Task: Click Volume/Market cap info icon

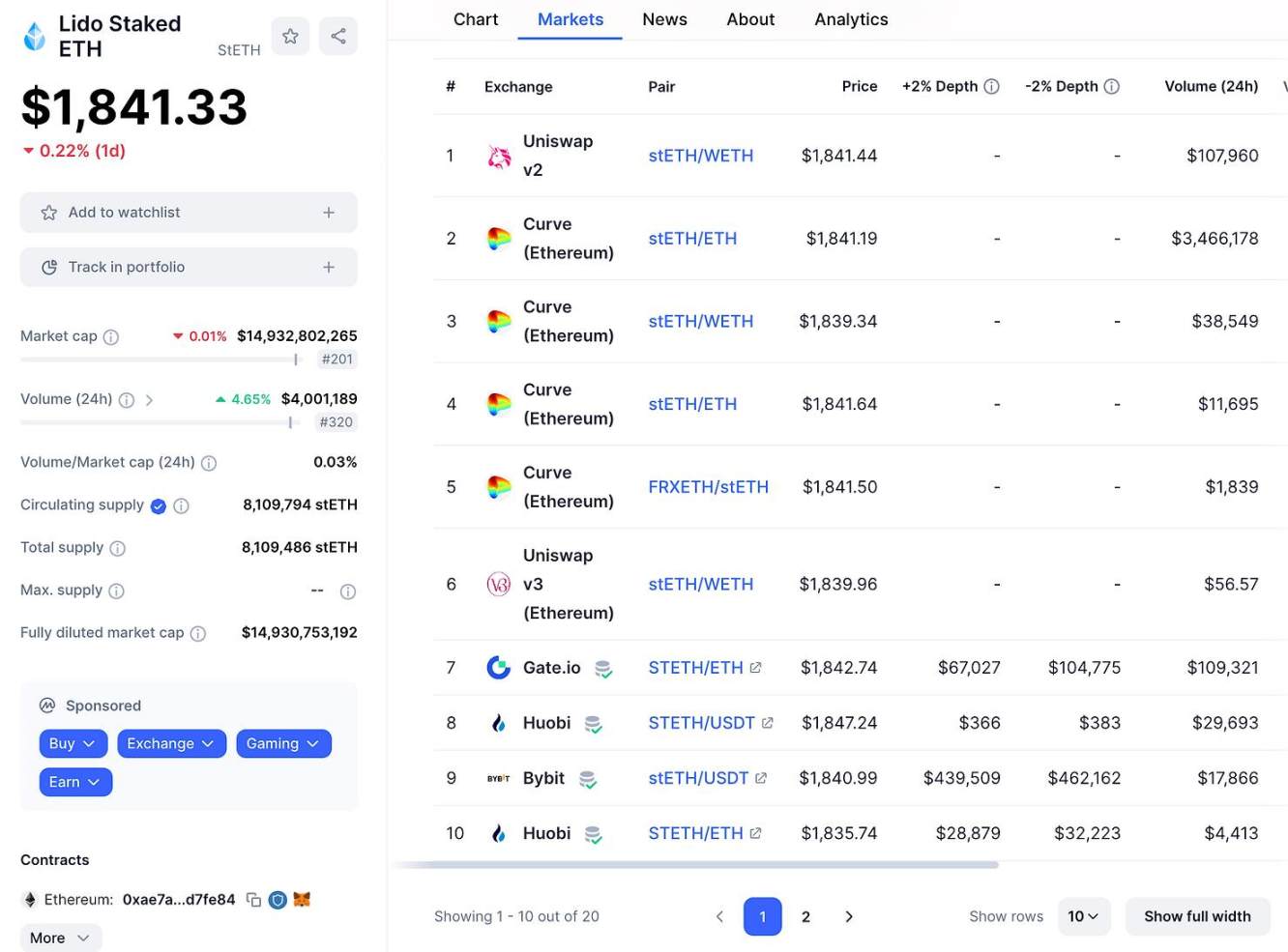Action: click(209, 463)
